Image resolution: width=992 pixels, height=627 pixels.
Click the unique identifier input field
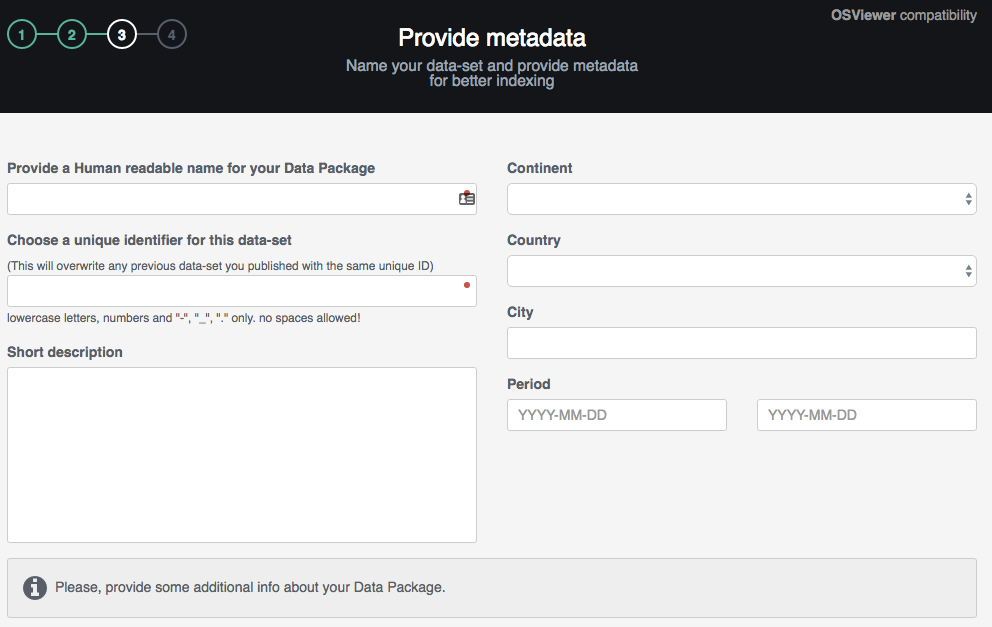[230, 291]
